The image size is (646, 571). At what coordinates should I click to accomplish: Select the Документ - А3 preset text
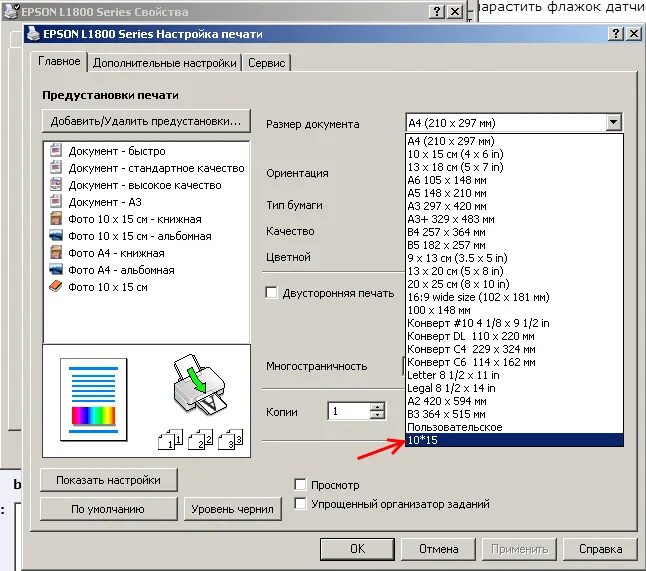pyautogui.click(x=105, y=202)
